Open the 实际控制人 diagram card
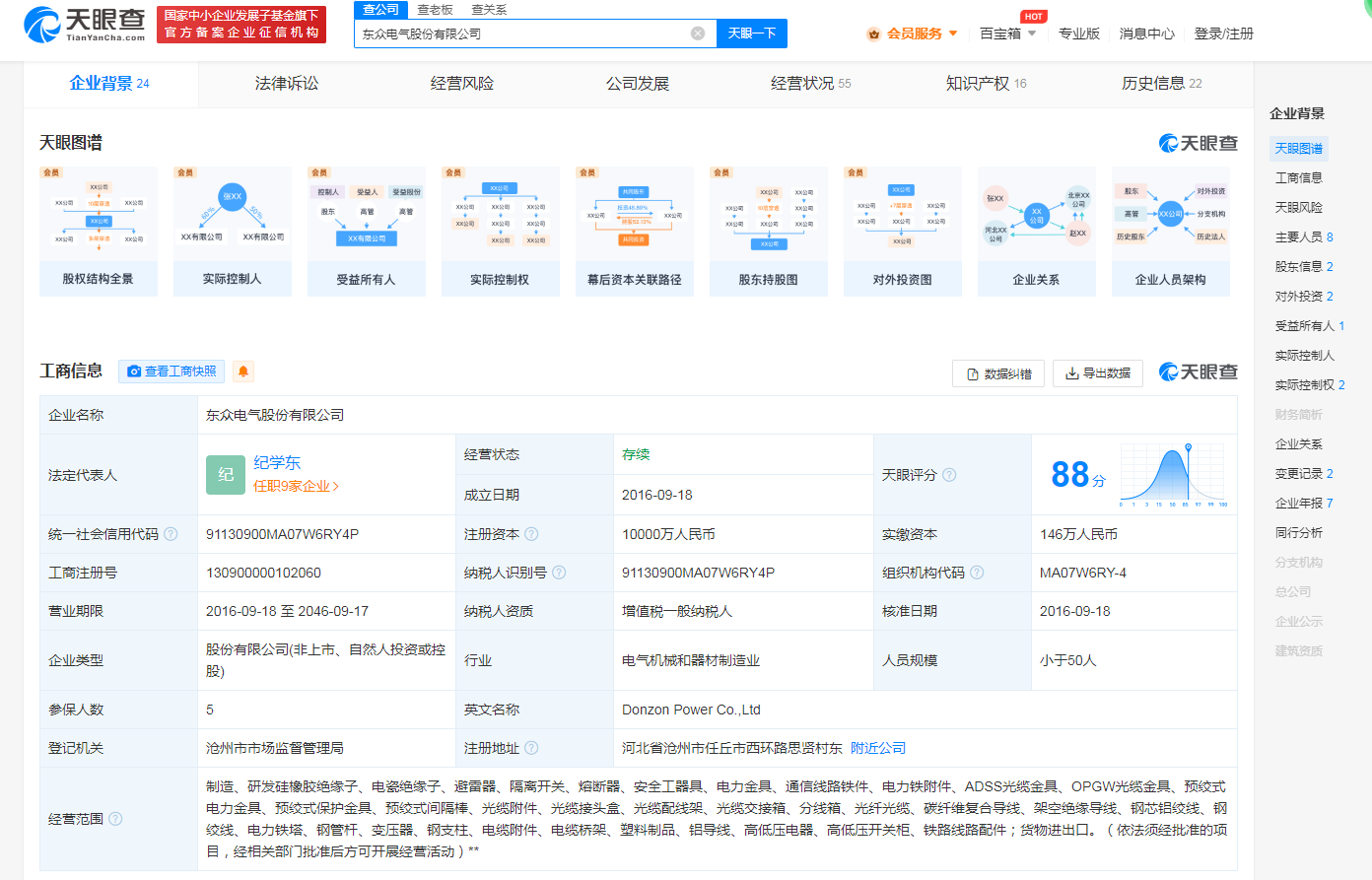 pyautogui.click(x=233, y=232)
